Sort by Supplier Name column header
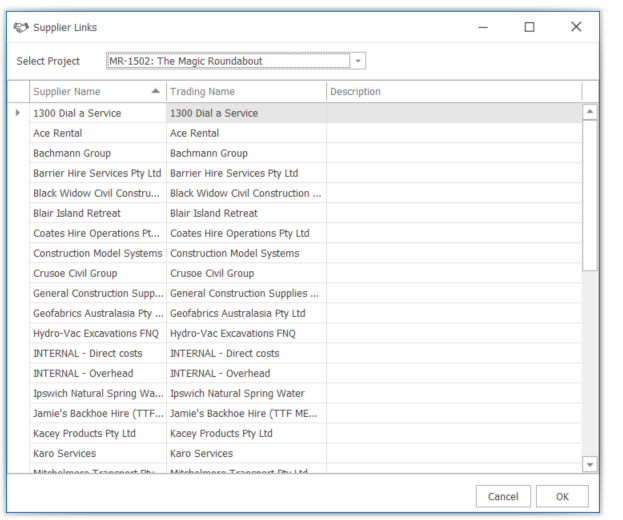The height and width of the screenshot is (520, 623). click(x=96, y=92)
